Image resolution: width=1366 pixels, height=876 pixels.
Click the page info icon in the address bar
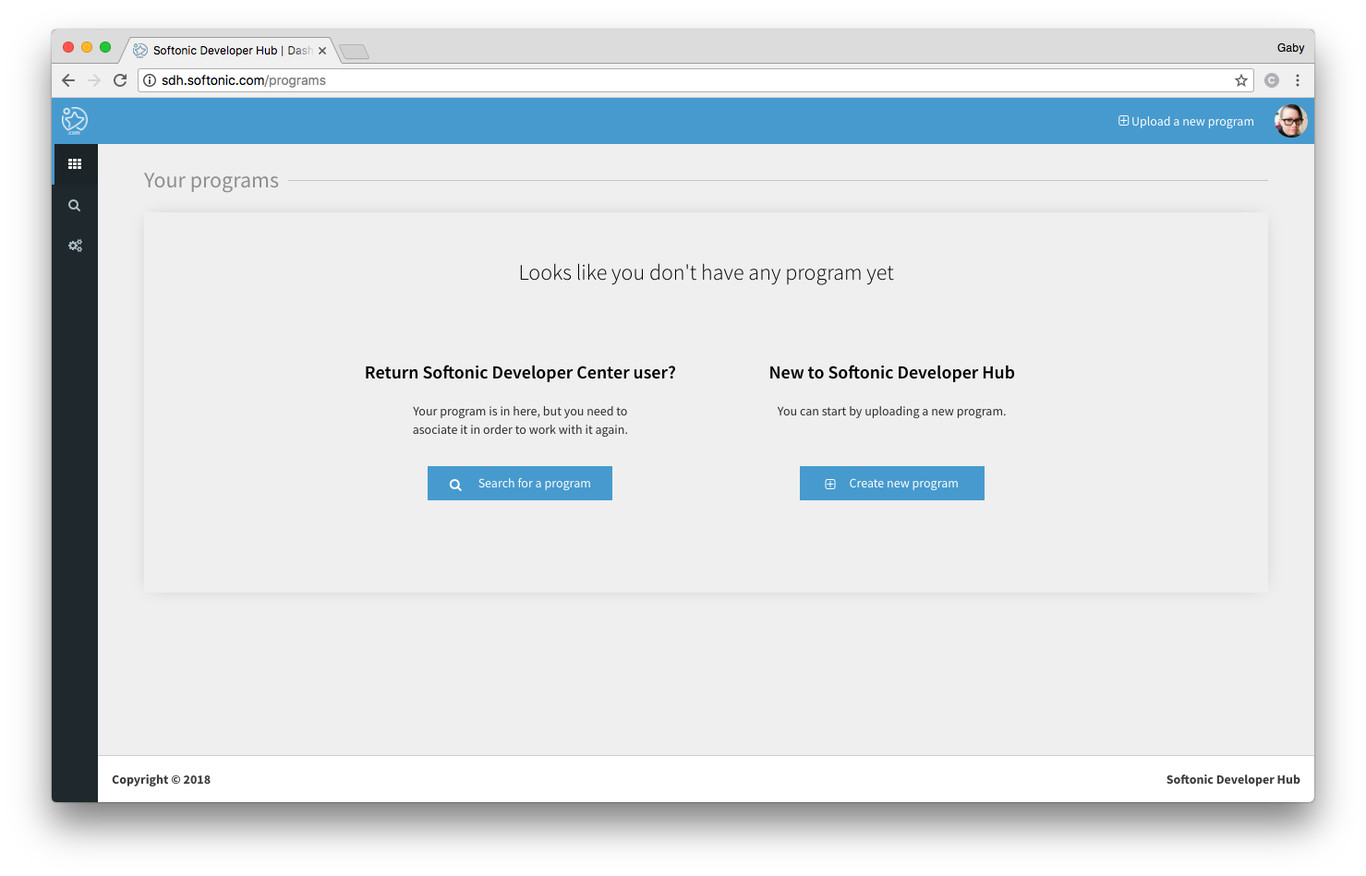148,80
